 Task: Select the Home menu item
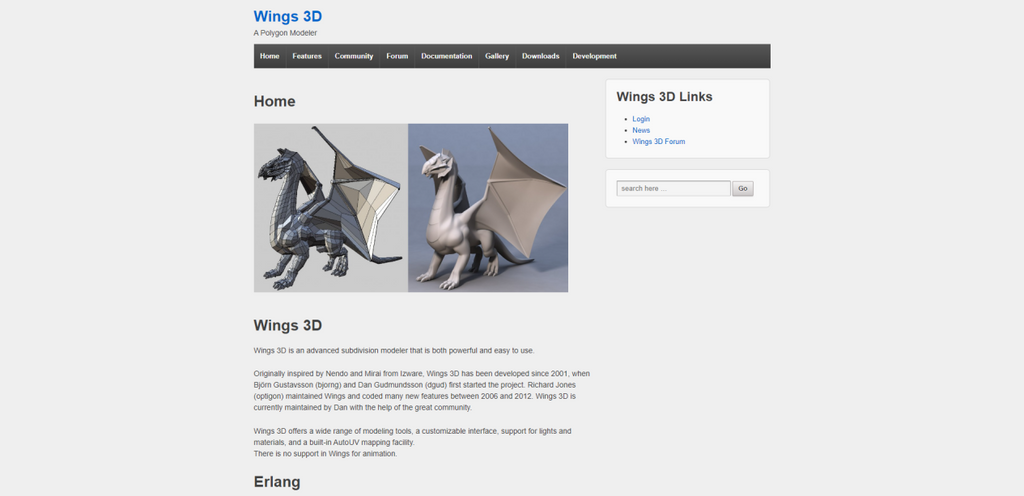(270, 56)
